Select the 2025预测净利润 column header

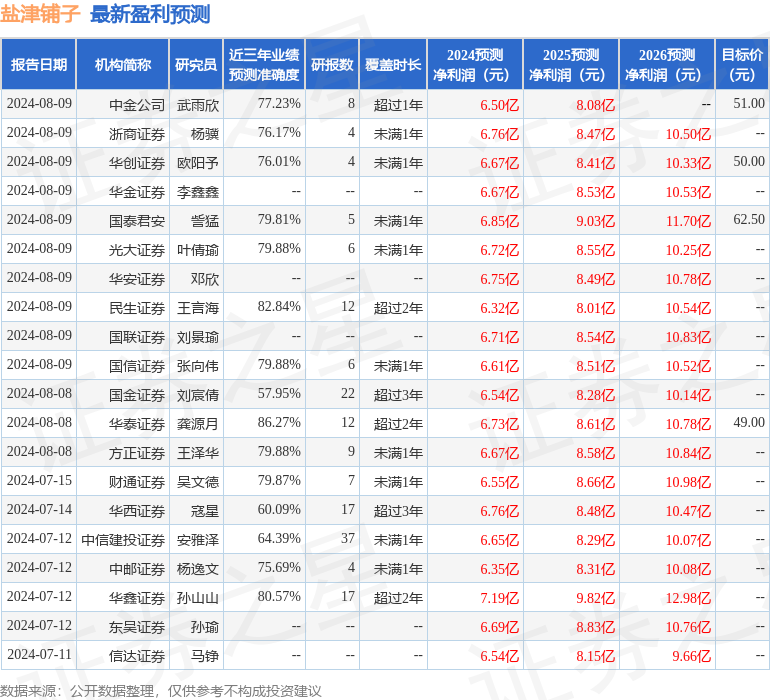tap(571, 64)
